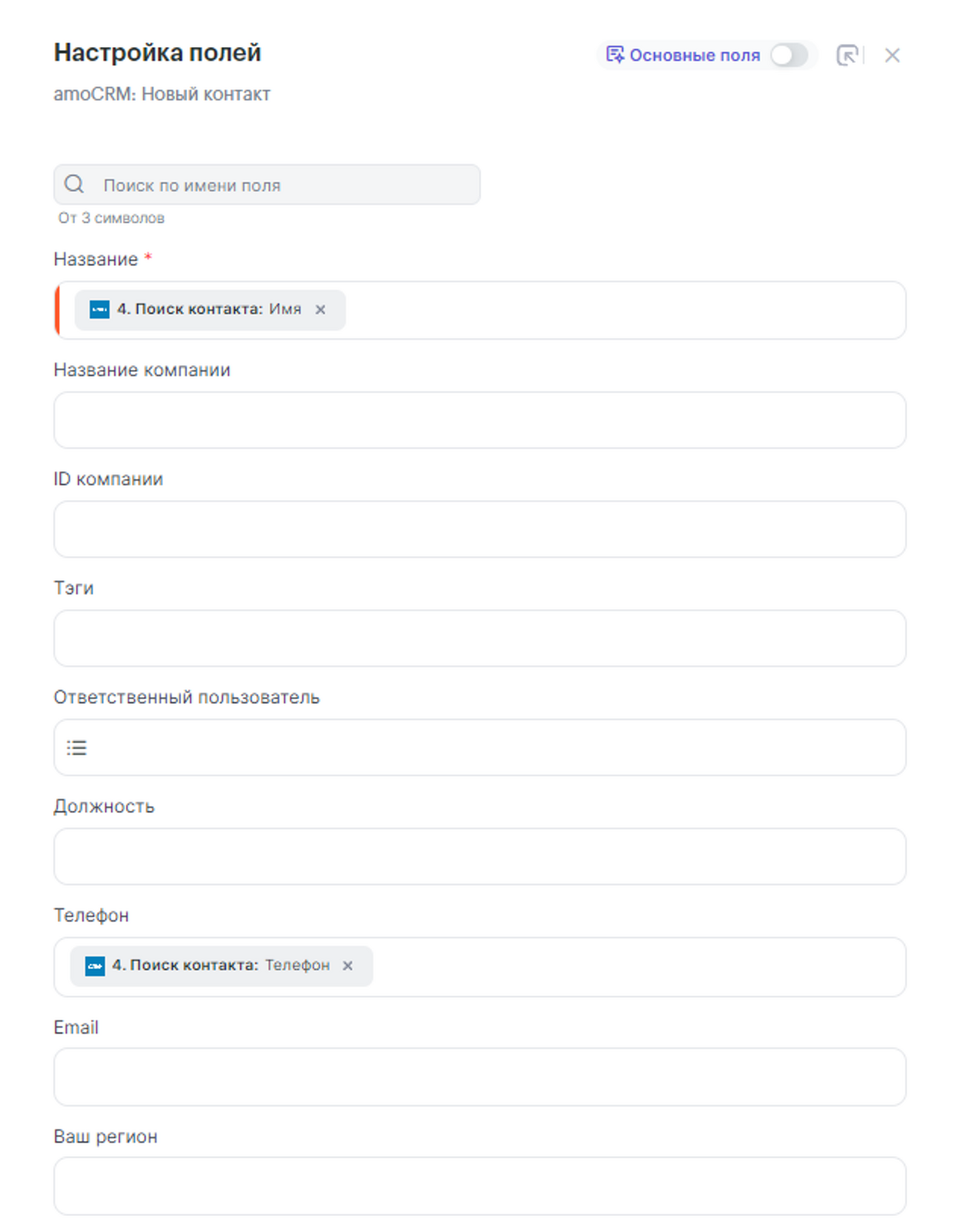Click the Тэги input field
Screen dimensions: 958x1232
479,638
